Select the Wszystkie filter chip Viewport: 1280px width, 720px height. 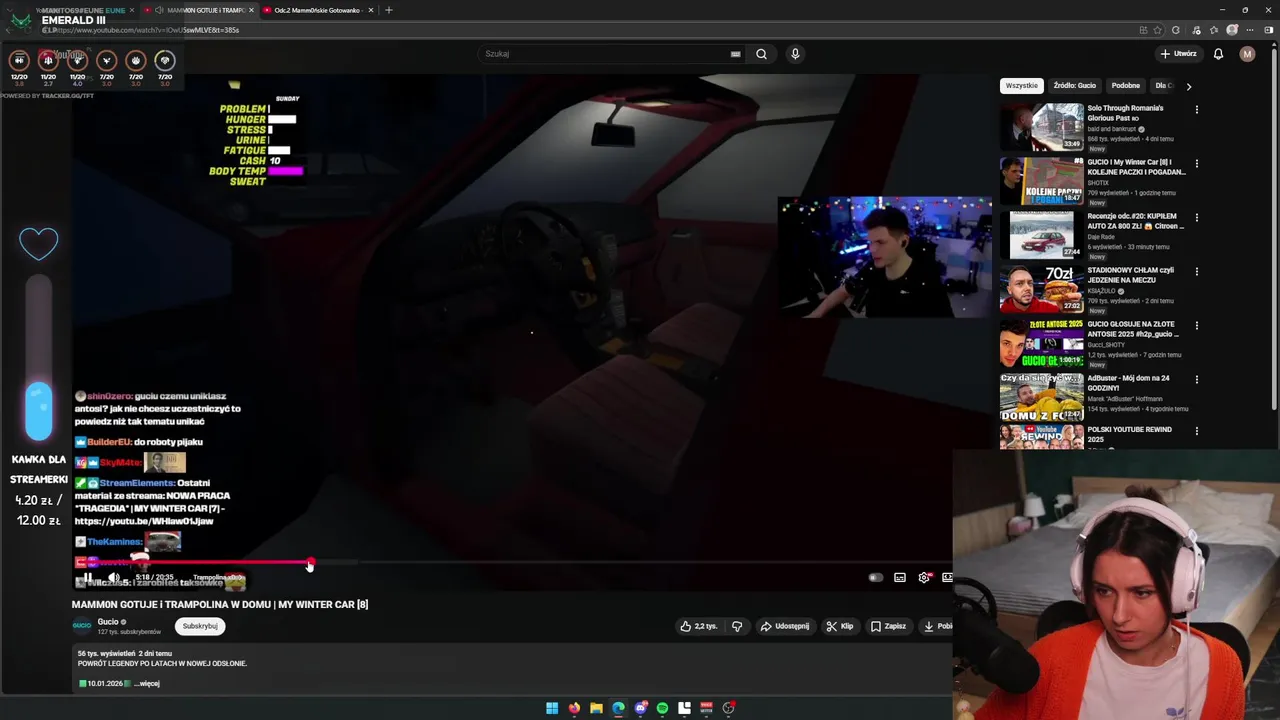[x=1022, y=86]
